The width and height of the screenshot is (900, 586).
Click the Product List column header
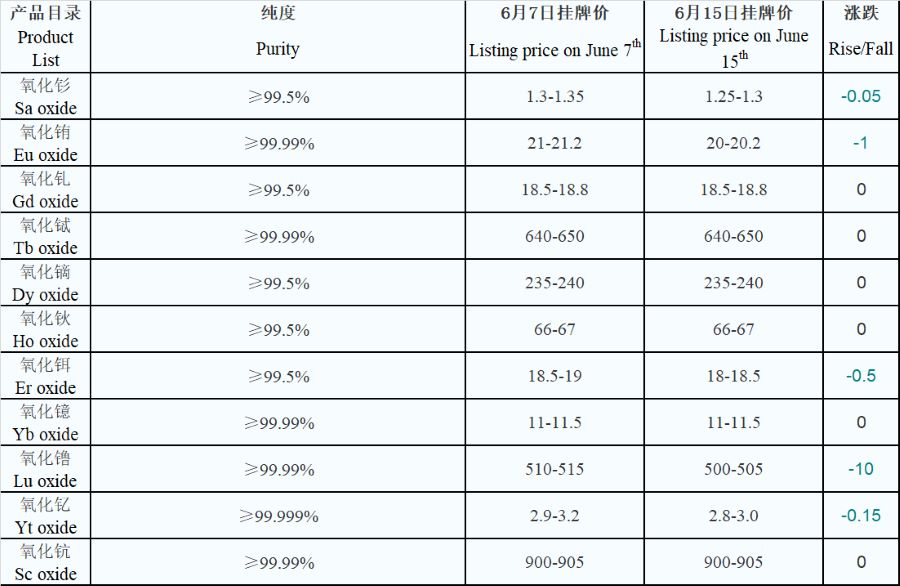click(x=45, y=36)
